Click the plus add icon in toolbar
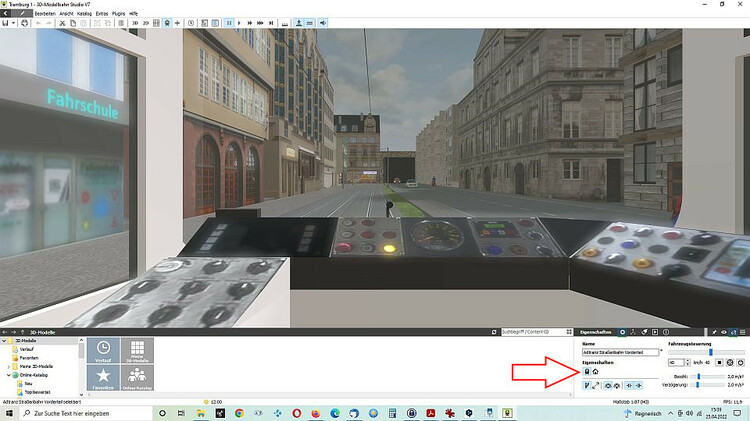Image resolution: width=750 pixels, height=421 pixels. coord(177,23)
